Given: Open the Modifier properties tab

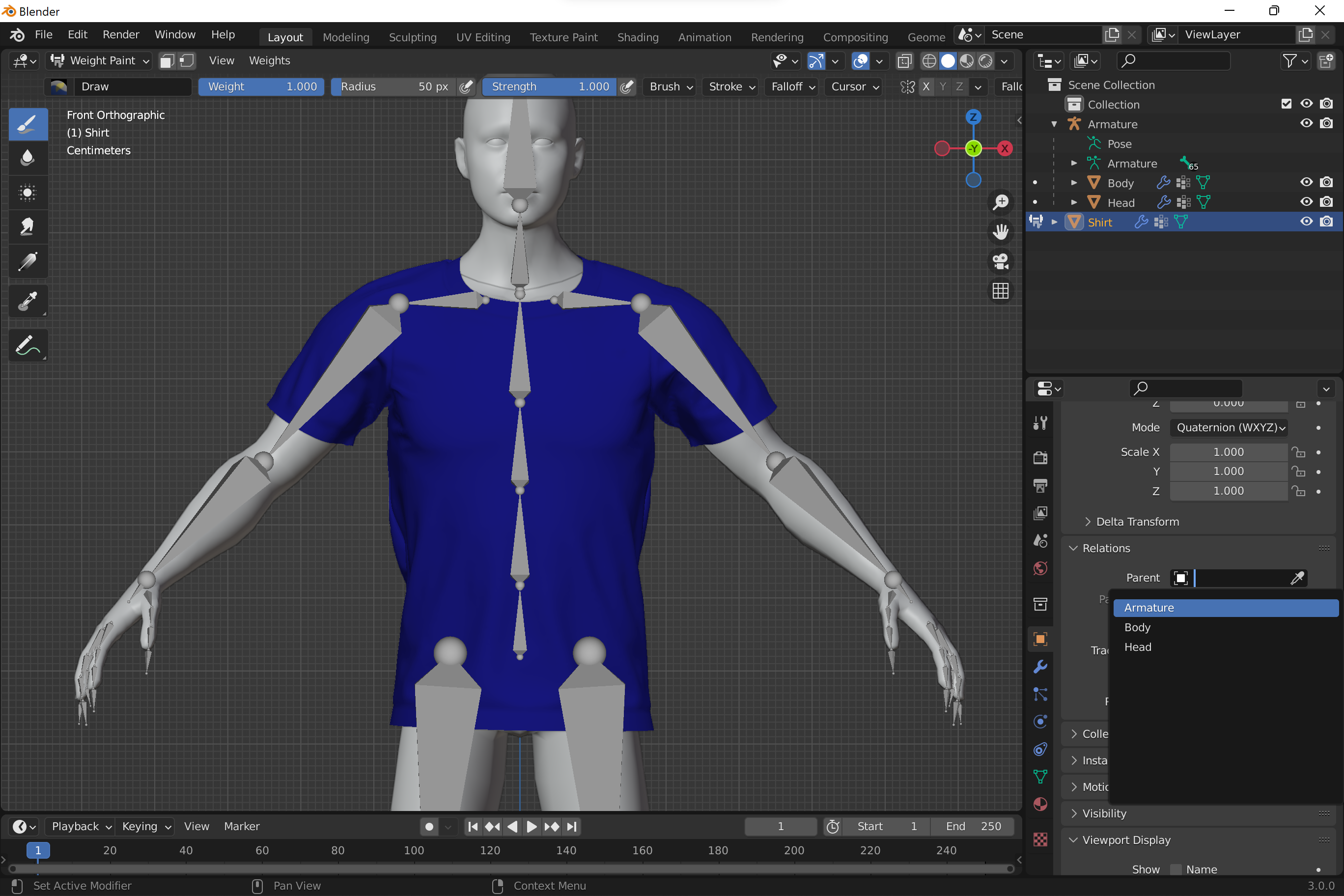Looking at the screenshot, I should (x=1040, y=667).
